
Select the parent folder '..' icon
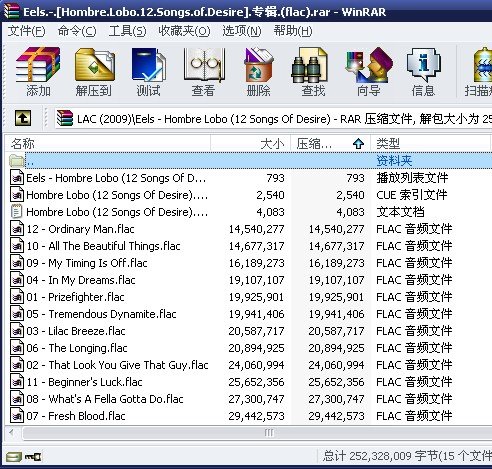coord(17,161)
